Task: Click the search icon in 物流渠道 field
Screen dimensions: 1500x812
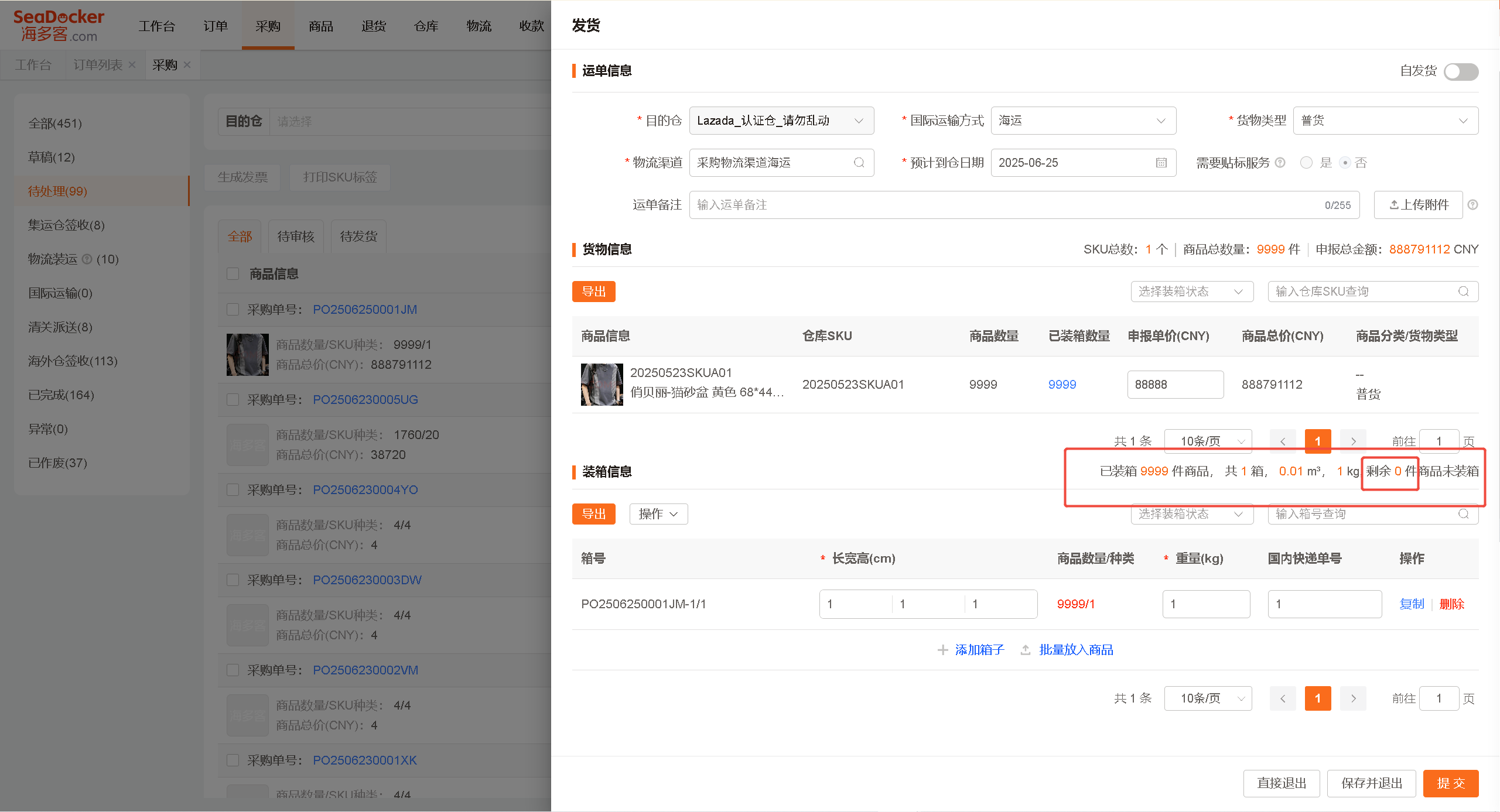Action: (859, 163)
